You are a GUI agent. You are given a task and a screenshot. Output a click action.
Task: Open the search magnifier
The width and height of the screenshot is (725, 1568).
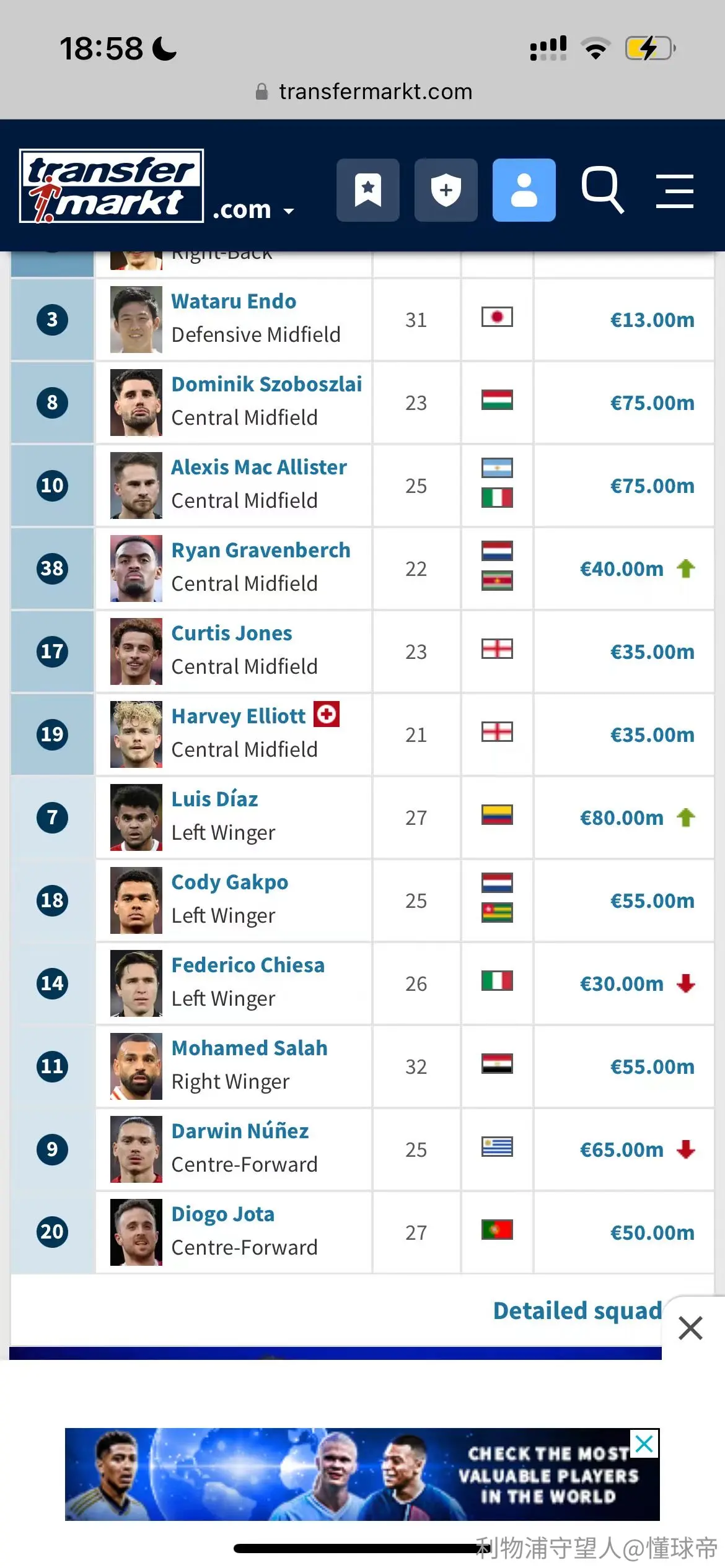[602, 189]
